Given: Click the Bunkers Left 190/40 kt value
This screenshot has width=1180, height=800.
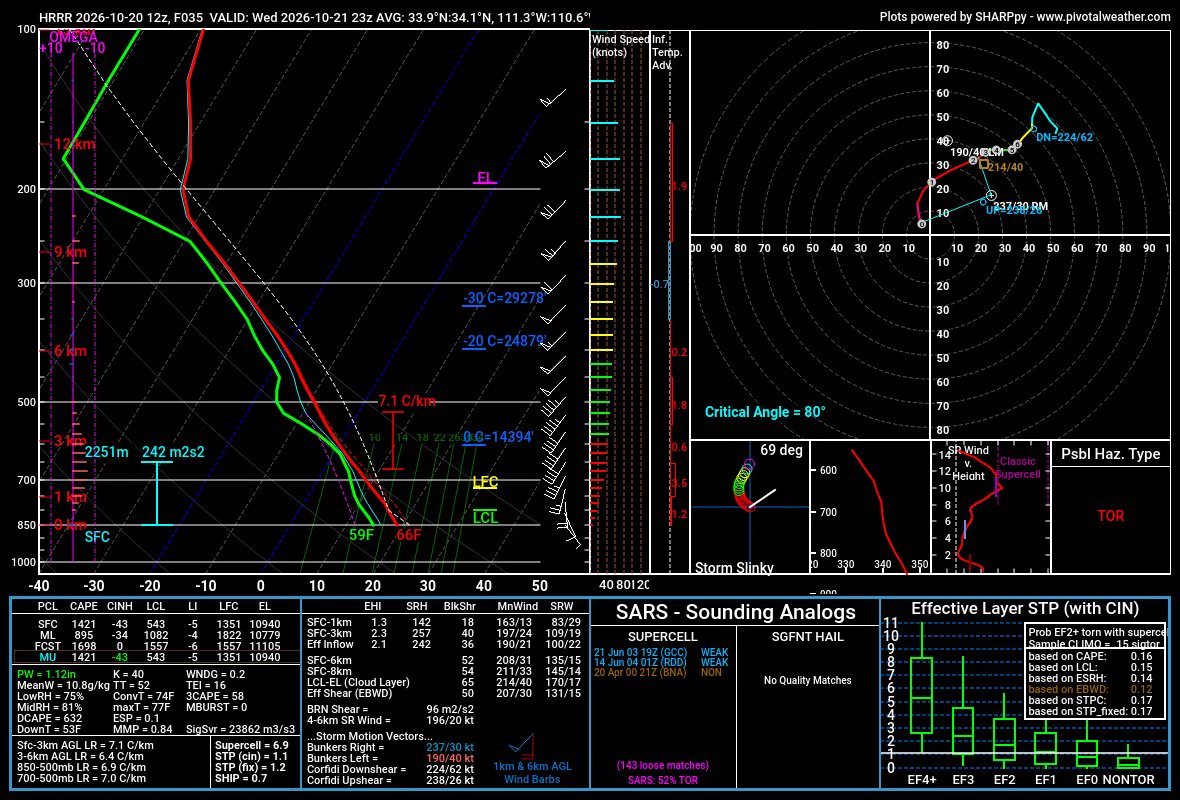Looking at the screenshot, I should click(x=450, y=758).
